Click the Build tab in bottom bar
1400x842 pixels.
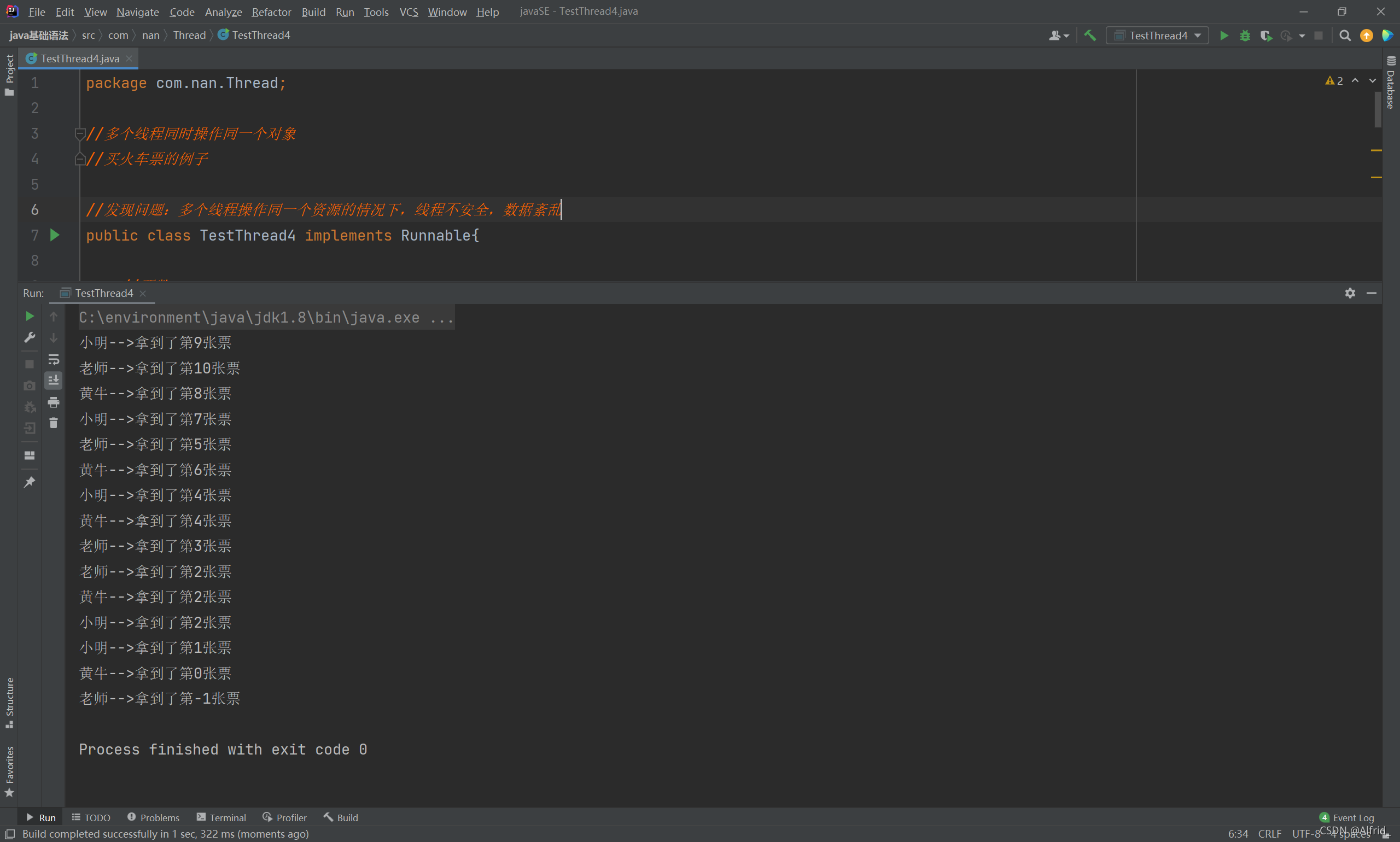[342, 818]
